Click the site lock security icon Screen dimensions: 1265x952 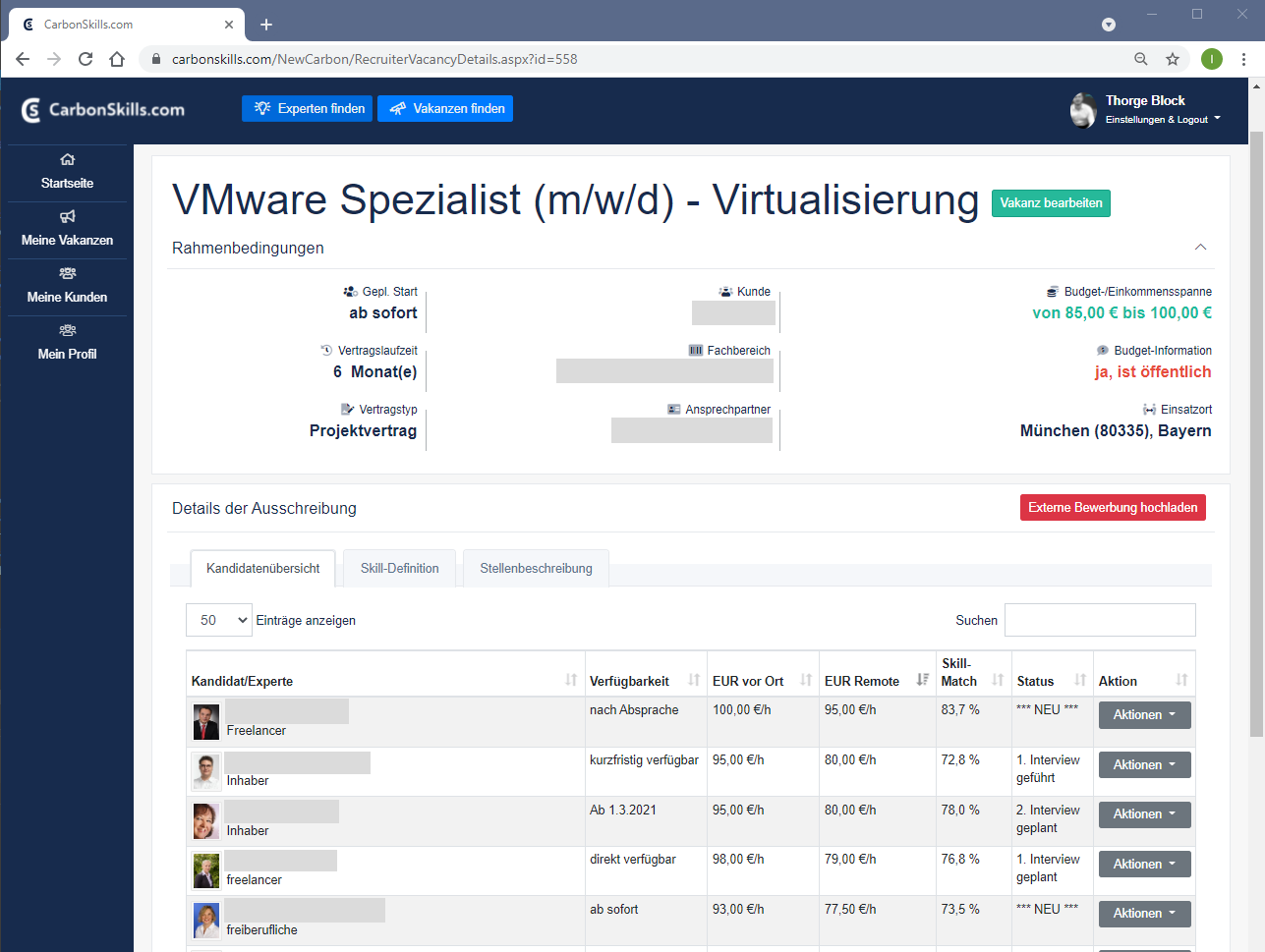click(156, 59)
